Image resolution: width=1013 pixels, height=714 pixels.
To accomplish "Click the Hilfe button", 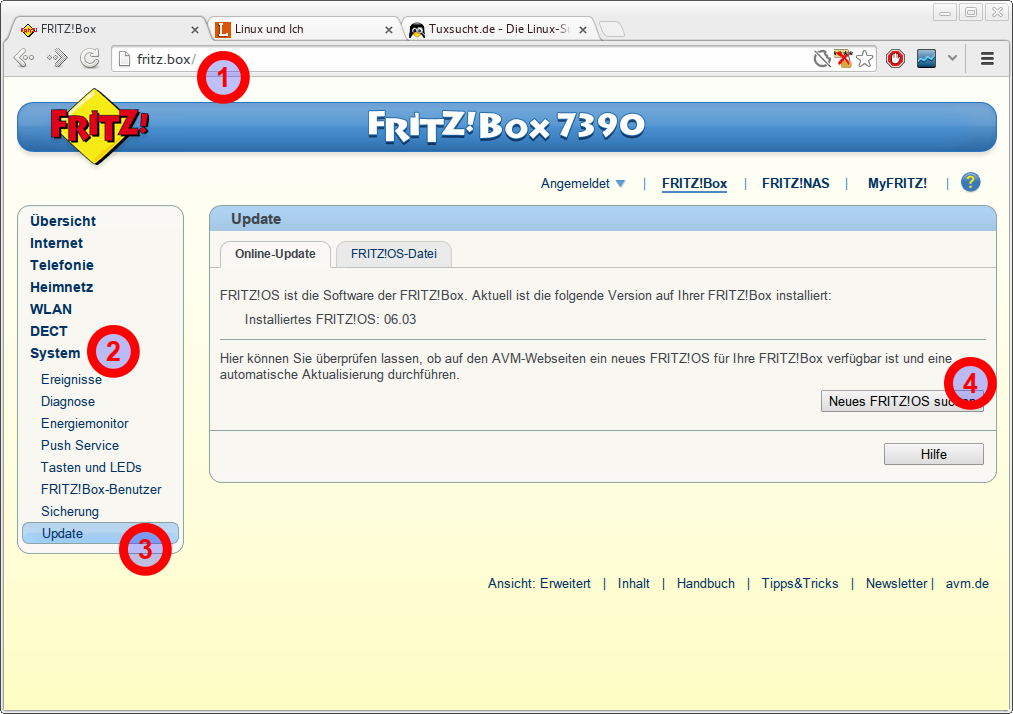I will (x=933, y=454).
